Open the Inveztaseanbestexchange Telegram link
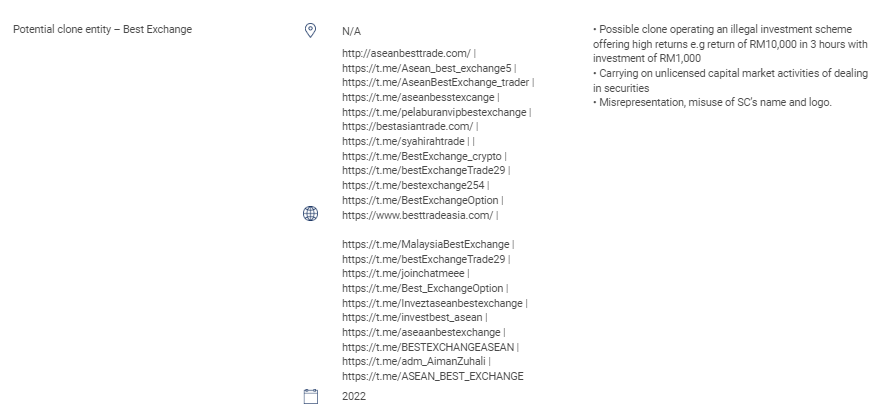Screen dimensions: 883x412 coord(432,303)
